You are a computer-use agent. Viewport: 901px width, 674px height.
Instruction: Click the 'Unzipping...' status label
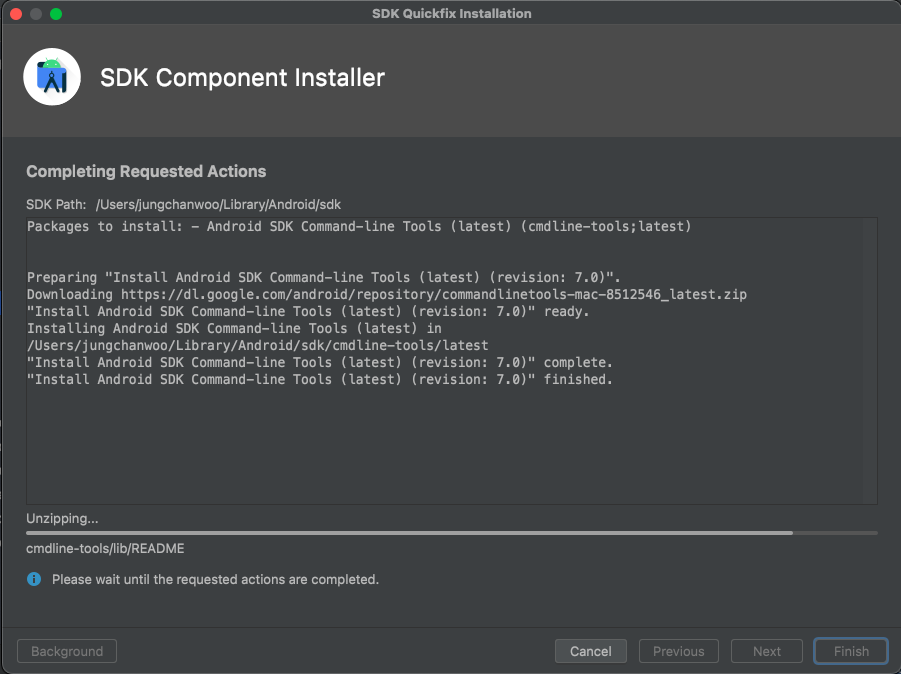pyautogui.click(x=62, y=518)
